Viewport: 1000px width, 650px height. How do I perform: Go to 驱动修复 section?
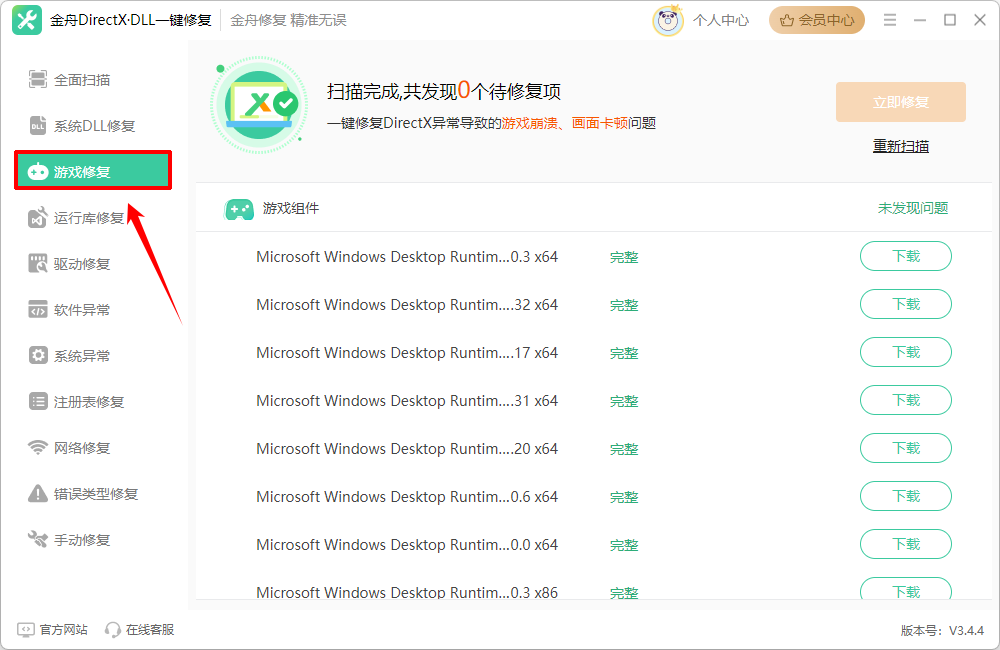click(x=82, y=264)
